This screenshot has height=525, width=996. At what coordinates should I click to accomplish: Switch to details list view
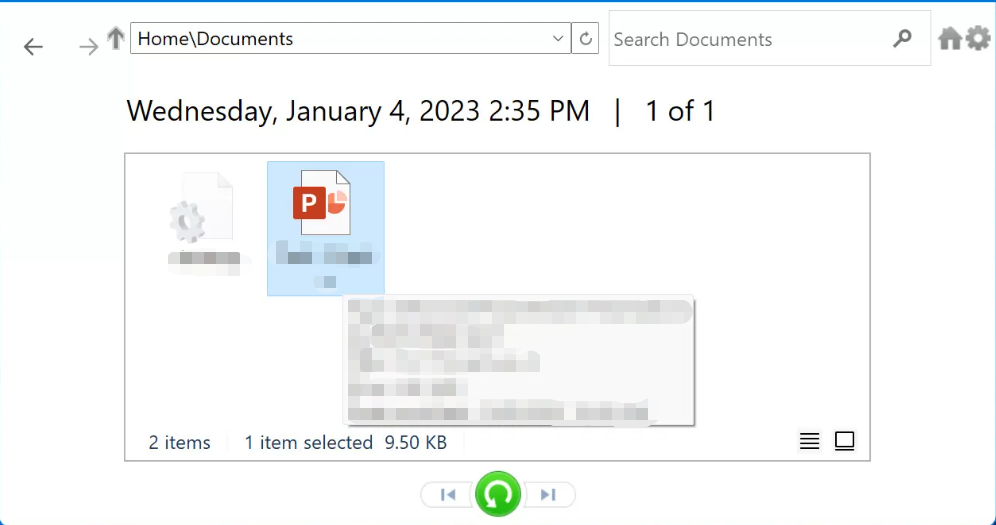[810, 441]
